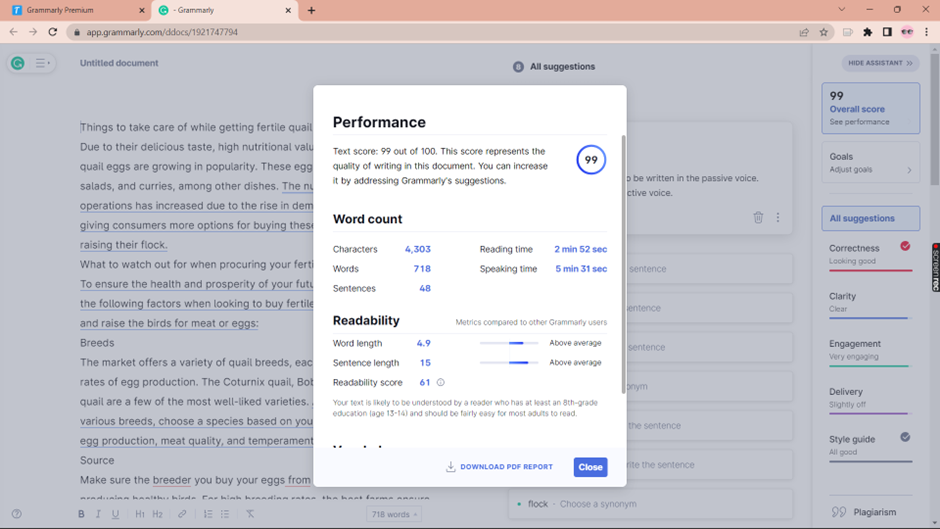Image resolution: width=940 pixels, height=529 pixels.
Task: Click the flock synonym suggestion
Action: coord(650,504)
